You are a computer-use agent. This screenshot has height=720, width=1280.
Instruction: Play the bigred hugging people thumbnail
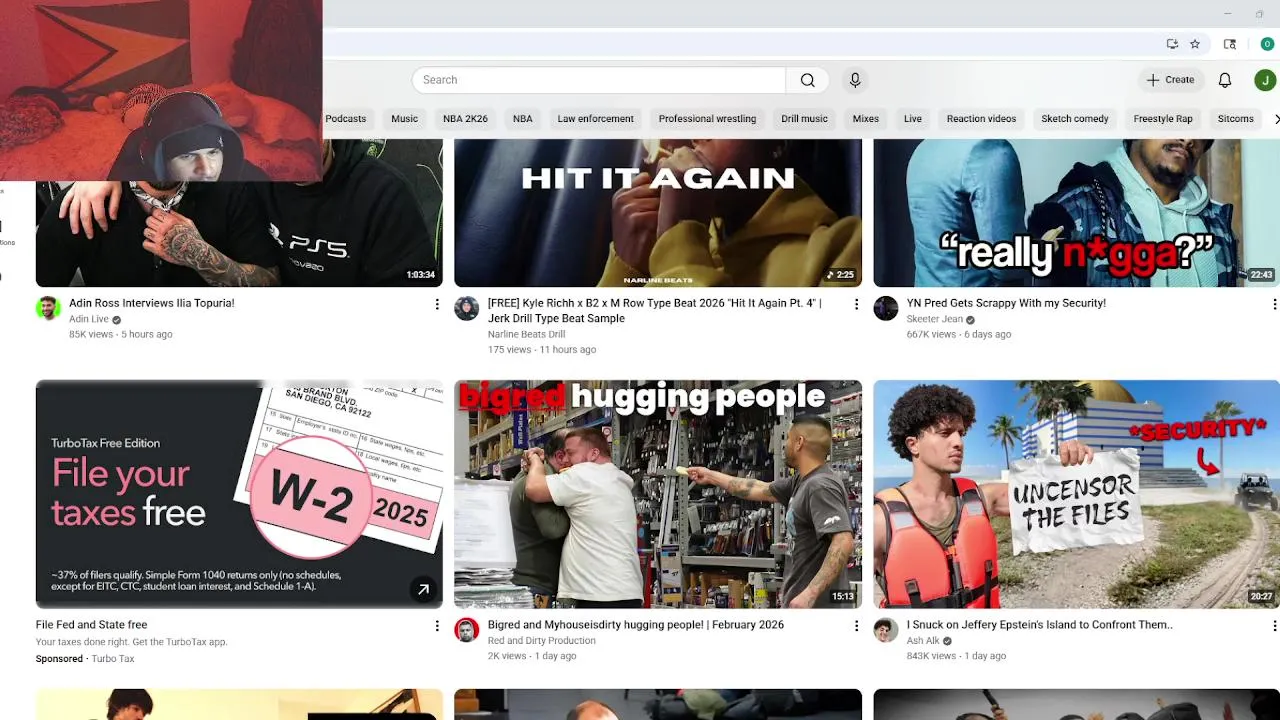click(x=658, y=494)
